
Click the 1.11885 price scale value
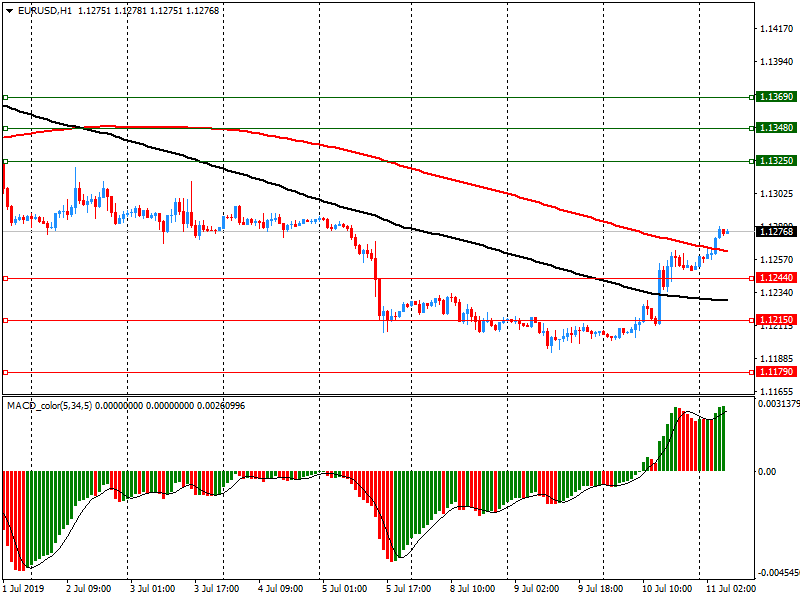(777, 359)
